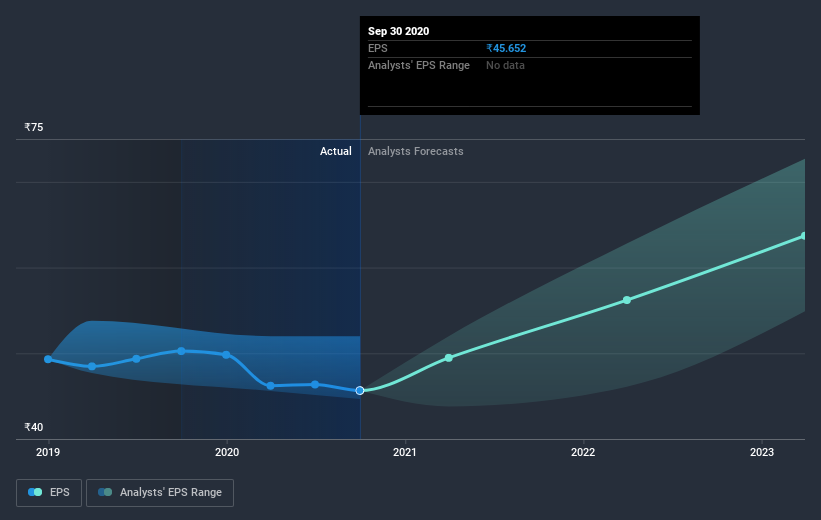Select the EPS point at the low after 2020
The width and height of the screenshot is (821, 520).
pyautogui.click(x=270, y=386)
